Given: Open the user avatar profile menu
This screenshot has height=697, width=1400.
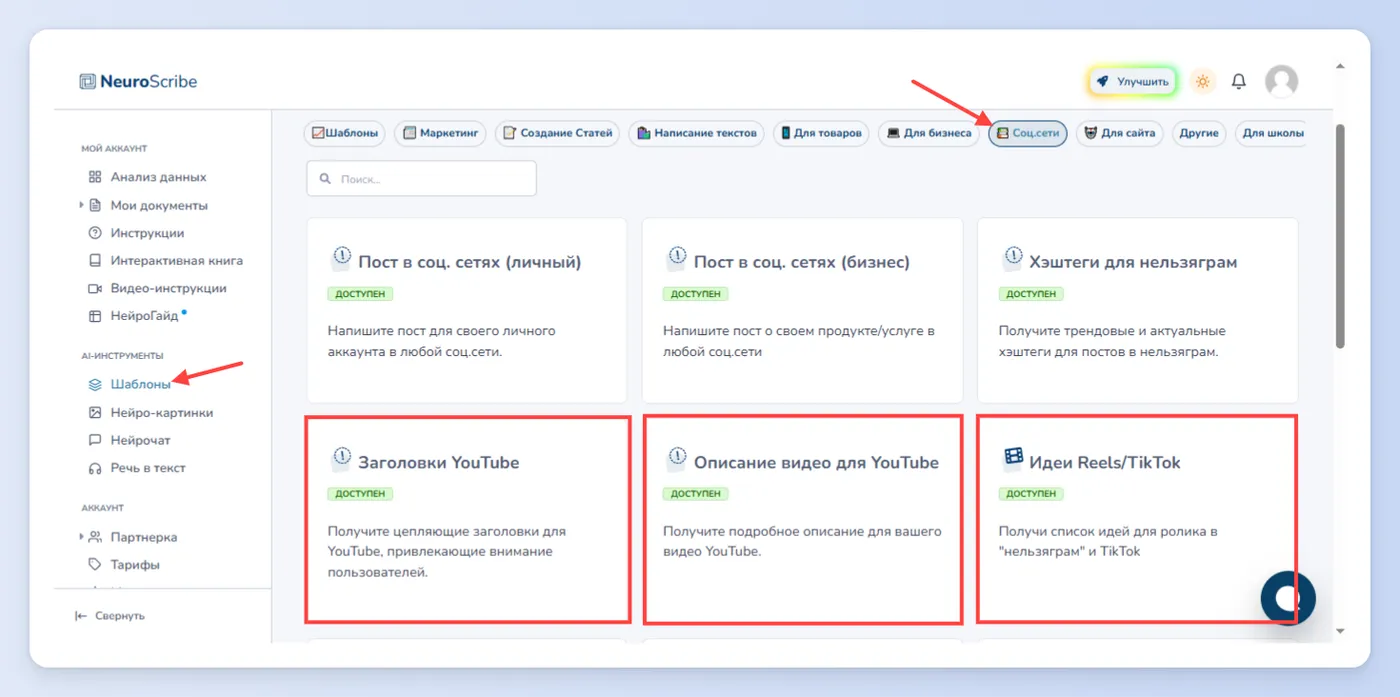Looking at the screenshot, I should 1281,81.
